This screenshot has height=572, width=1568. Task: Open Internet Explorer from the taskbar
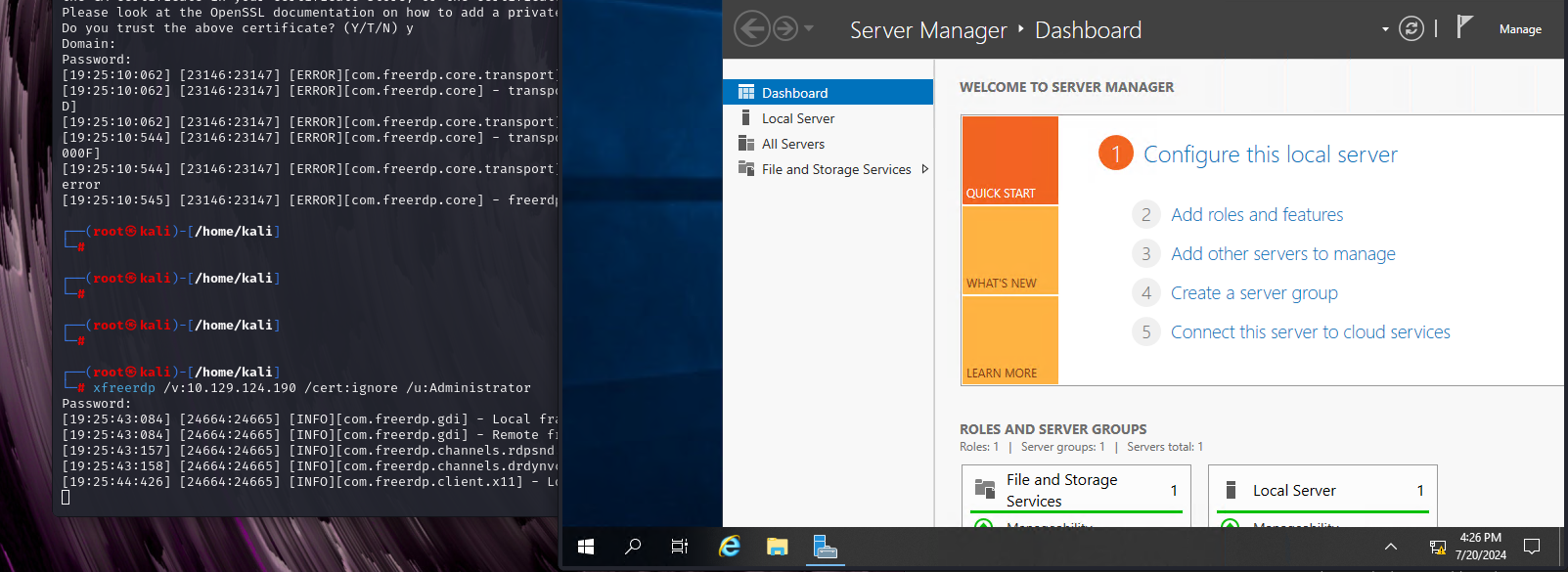click(730, 547)
